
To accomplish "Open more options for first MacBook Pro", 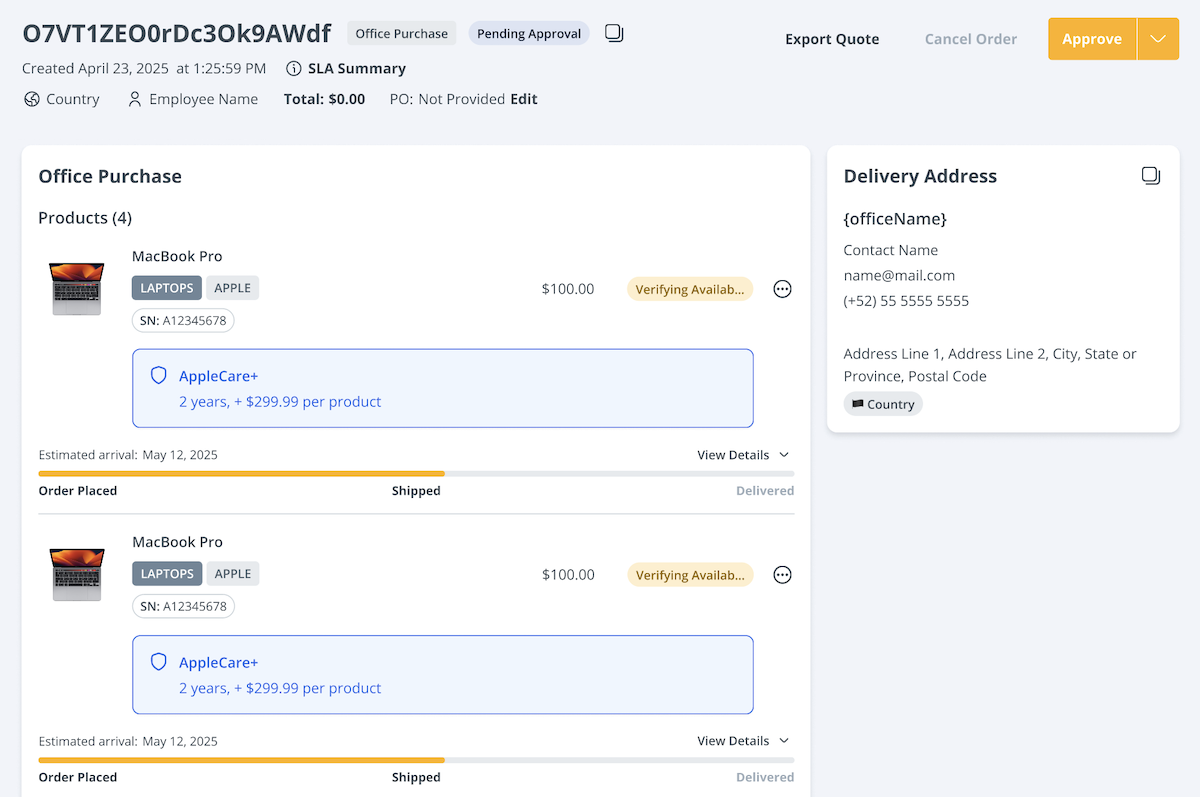I will pyautogui.click(x=783, y=289).
